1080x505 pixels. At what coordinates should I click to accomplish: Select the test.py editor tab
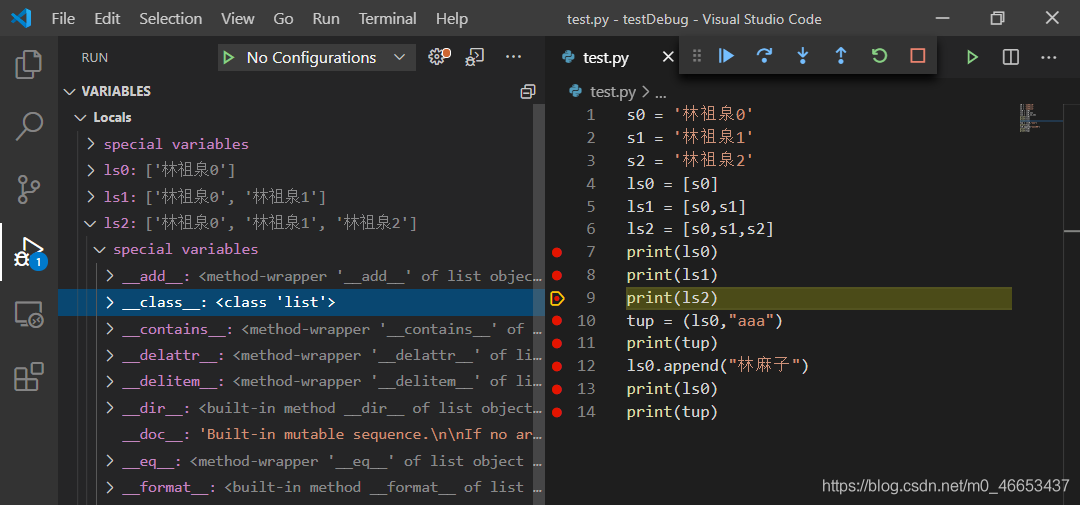coord(605,58)
